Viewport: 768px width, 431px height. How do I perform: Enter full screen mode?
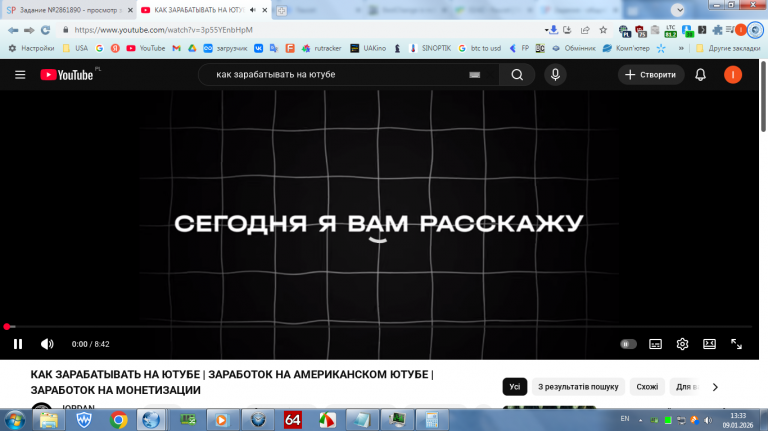click(x=736, y=344)
